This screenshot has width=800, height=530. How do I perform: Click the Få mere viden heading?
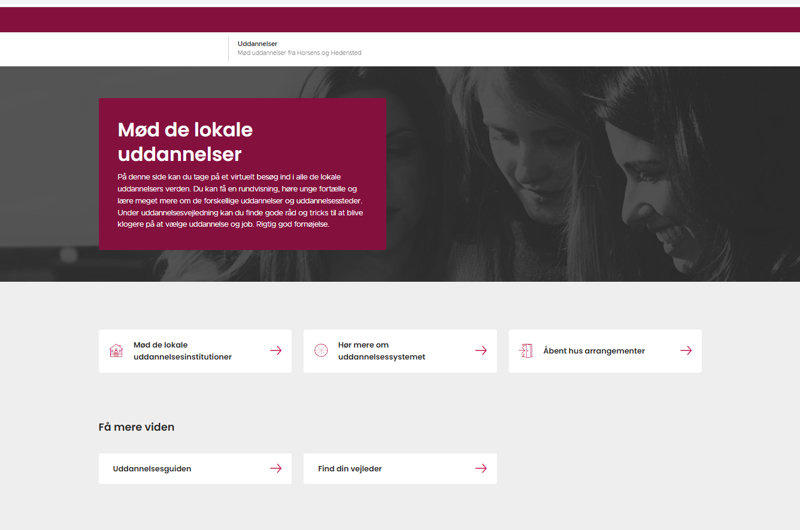tap(136, 427)
